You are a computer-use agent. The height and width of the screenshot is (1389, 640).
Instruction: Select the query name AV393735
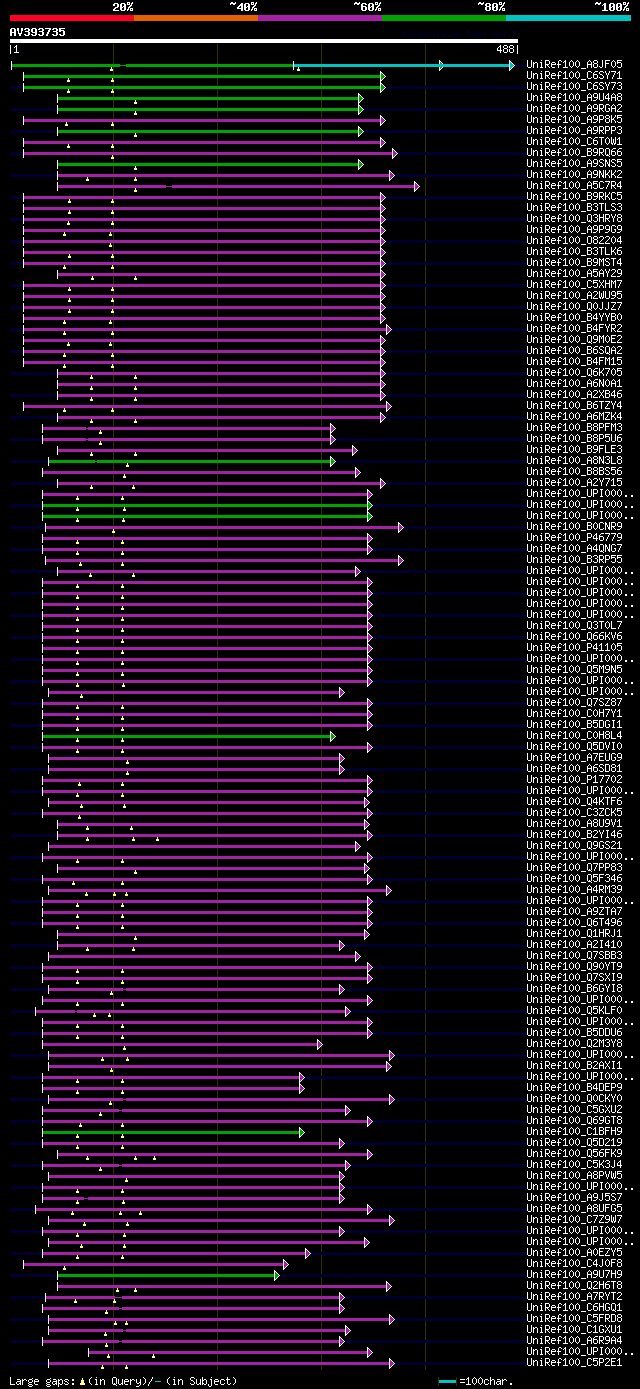(38, 32)
